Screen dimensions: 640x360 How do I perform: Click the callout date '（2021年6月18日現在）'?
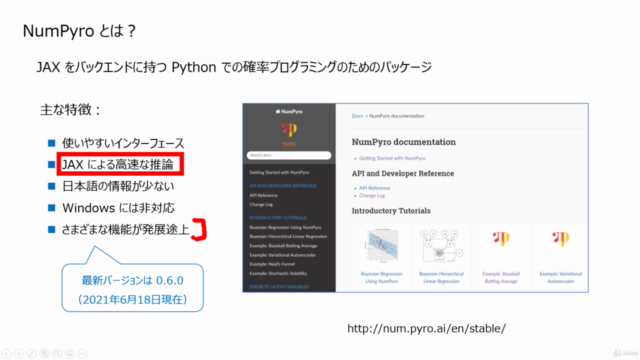132,300
